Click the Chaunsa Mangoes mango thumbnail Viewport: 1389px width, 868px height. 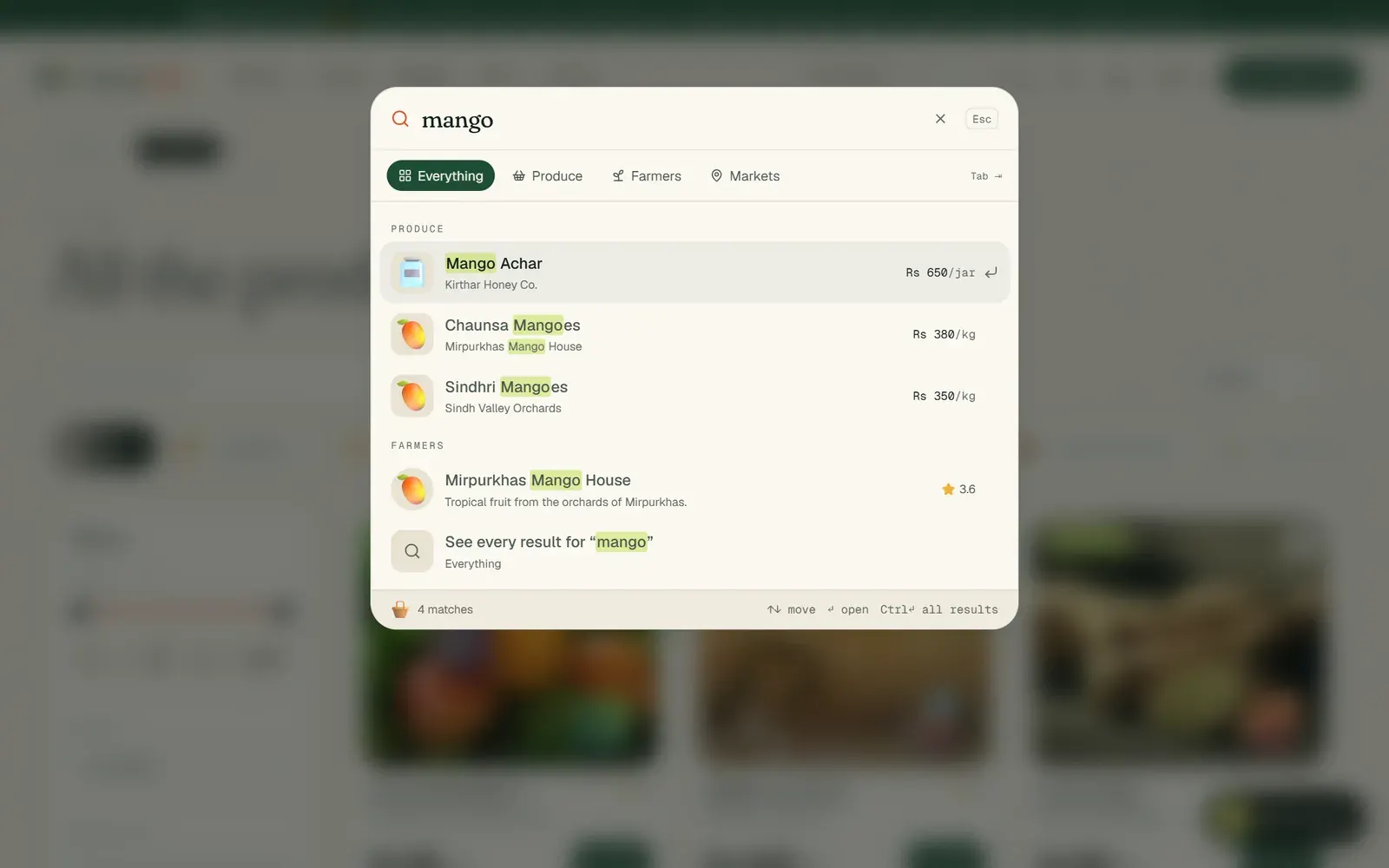412,334
